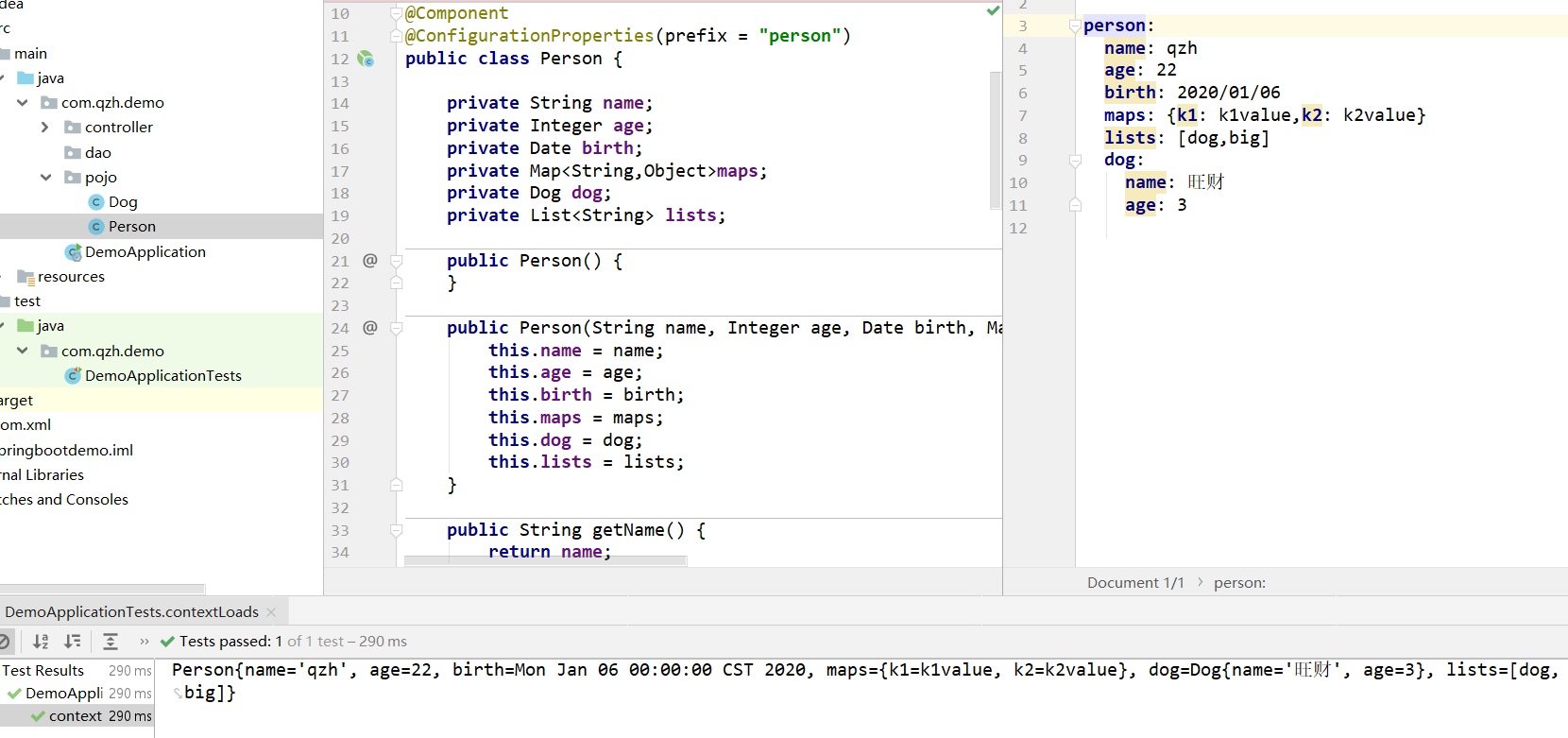Click the Java editor horizontal scrollbar
This screenshot has height=738, width=1568.
[x=545, y=560]
